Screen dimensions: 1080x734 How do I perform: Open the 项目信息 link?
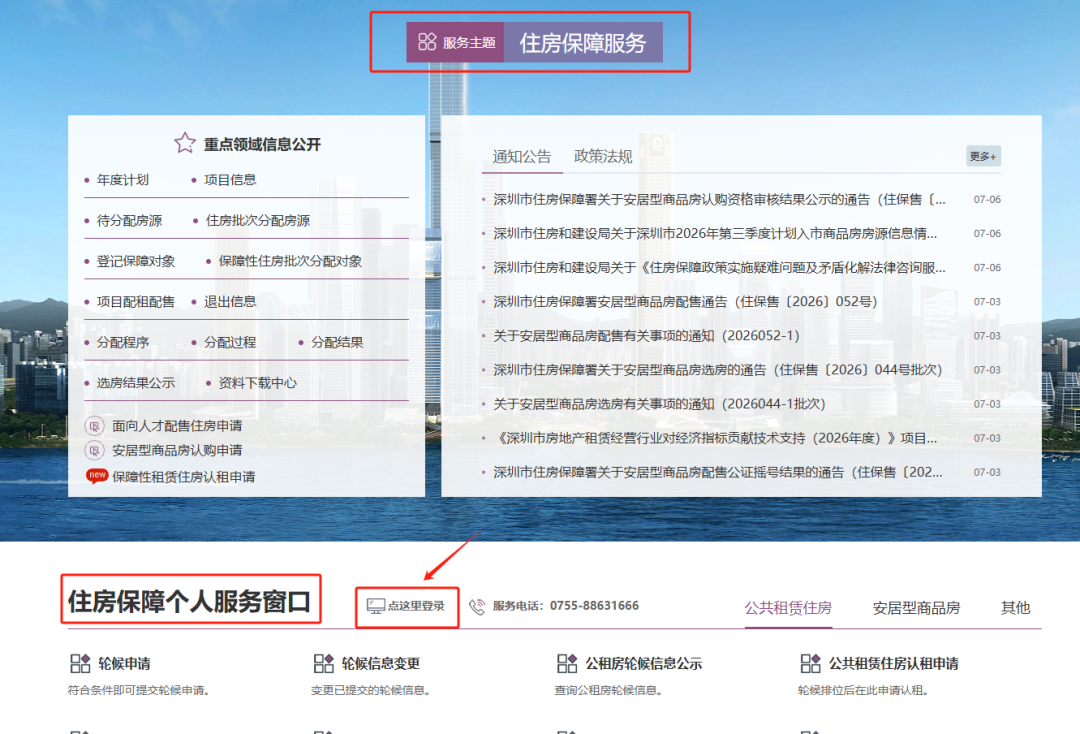(x=230, y=180)
